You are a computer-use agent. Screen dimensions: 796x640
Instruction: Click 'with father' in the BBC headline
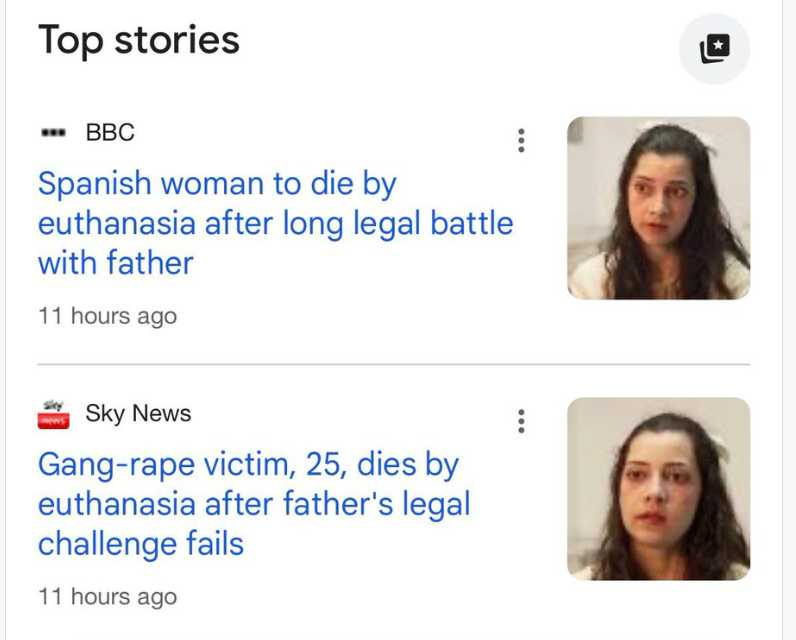(115, 264)
